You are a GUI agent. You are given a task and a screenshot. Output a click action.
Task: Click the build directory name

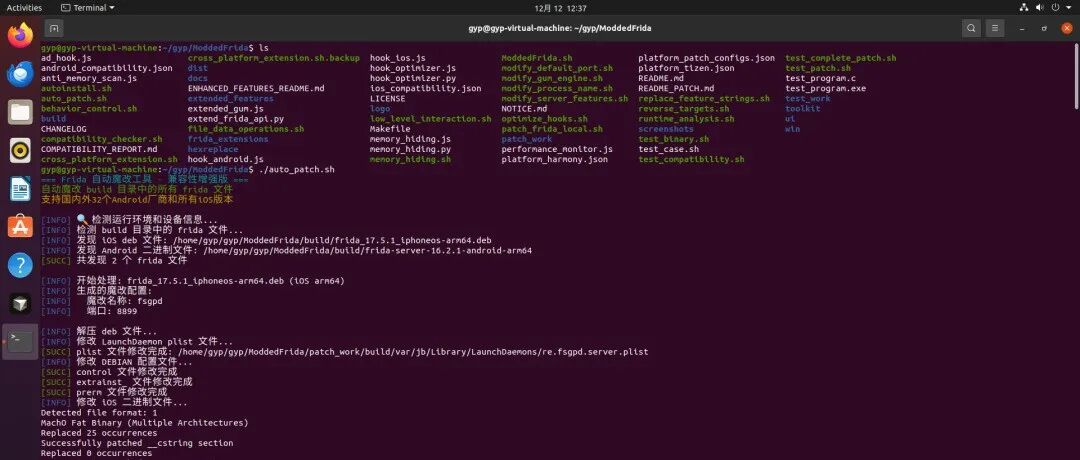tap(54, 118)
